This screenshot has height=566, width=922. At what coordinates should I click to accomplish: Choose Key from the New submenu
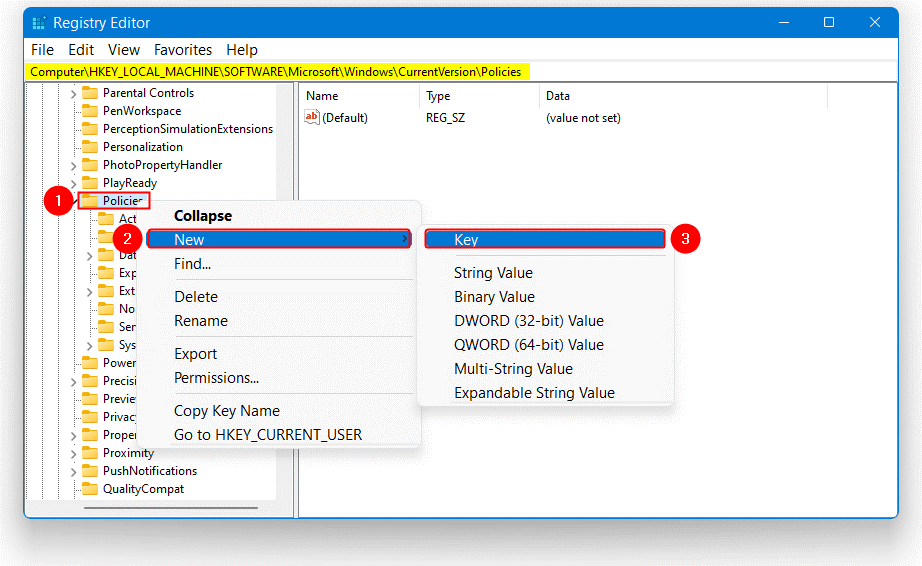(x=545, y=240)
